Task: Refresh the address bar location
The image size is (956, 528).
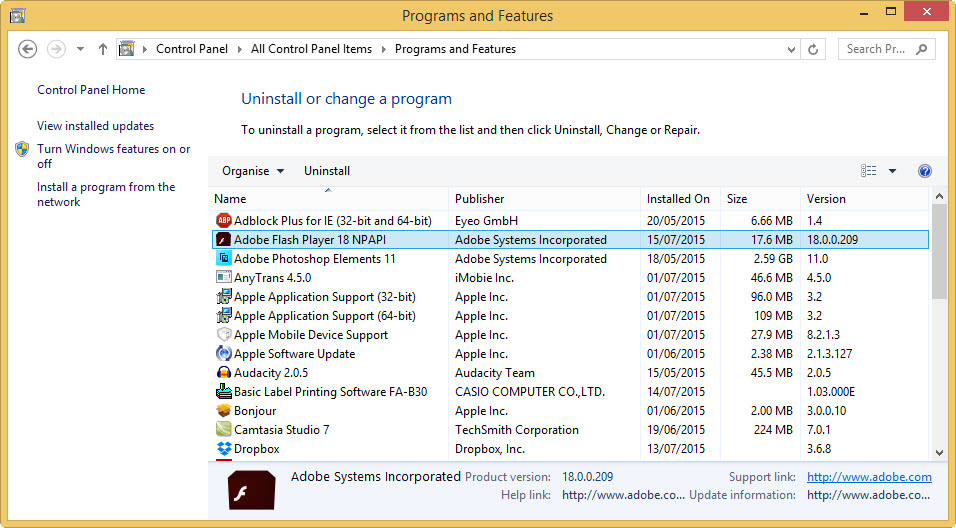Action: pyautogui.click(x=813, y=49)
